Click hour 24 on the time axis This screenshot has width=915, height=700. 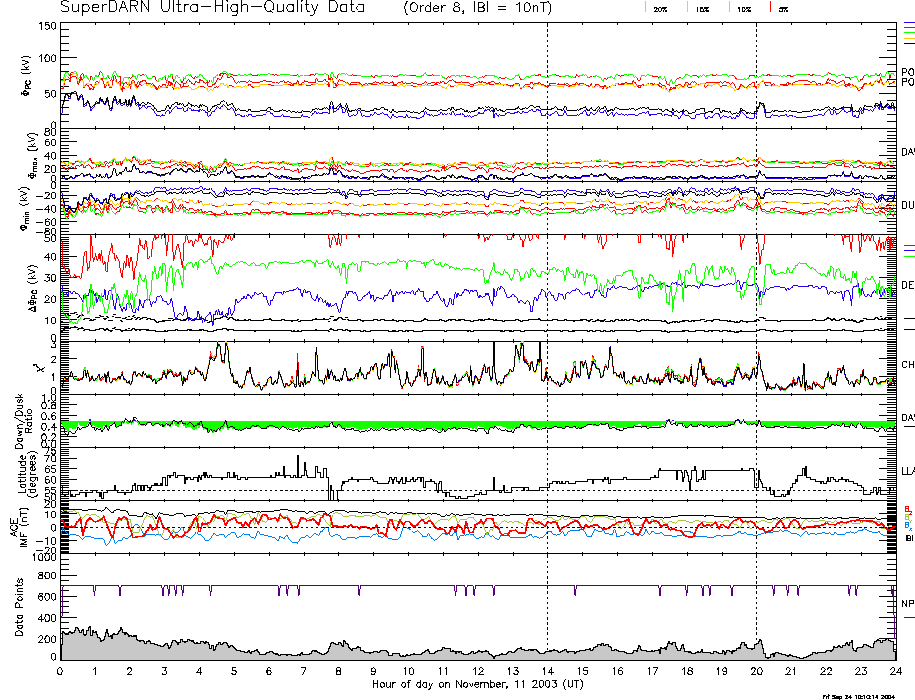point(895,671)
